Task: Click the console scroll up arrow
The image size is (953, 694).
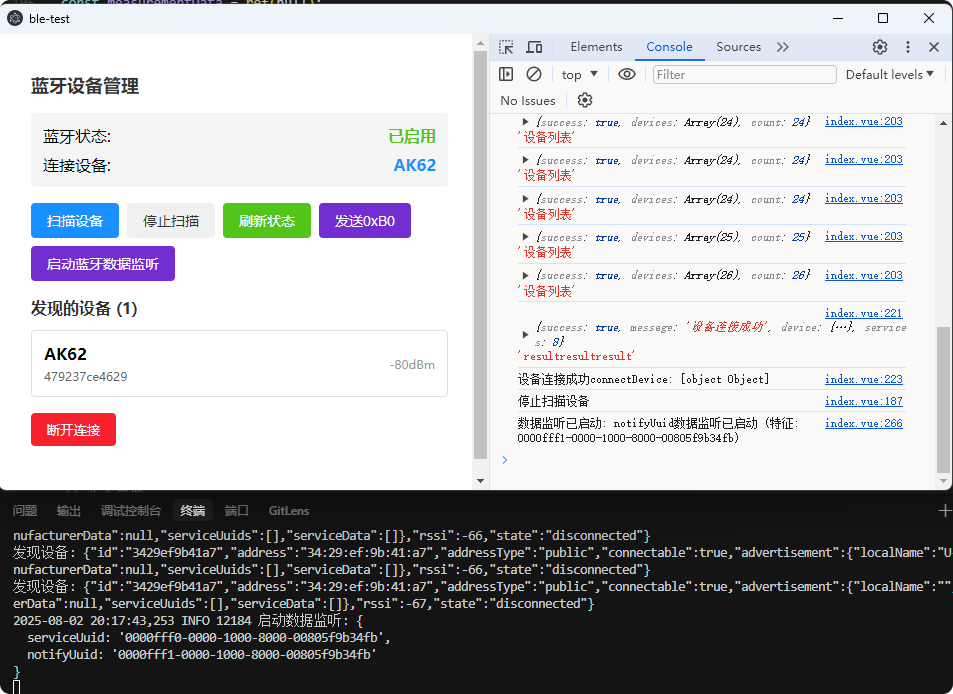Action: 943,122
